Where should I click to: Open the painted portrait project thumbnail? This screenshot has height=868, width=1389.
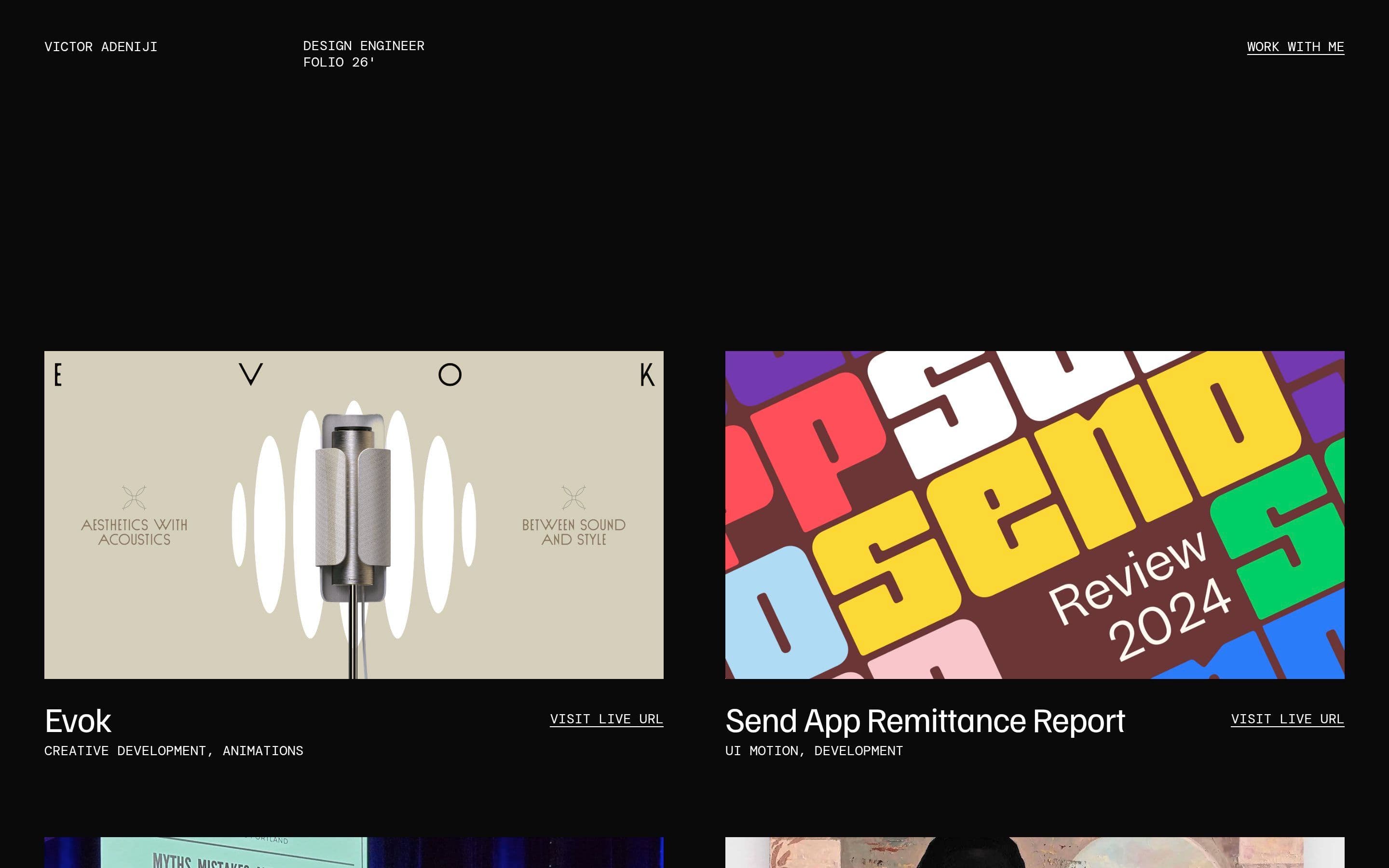1035,853
